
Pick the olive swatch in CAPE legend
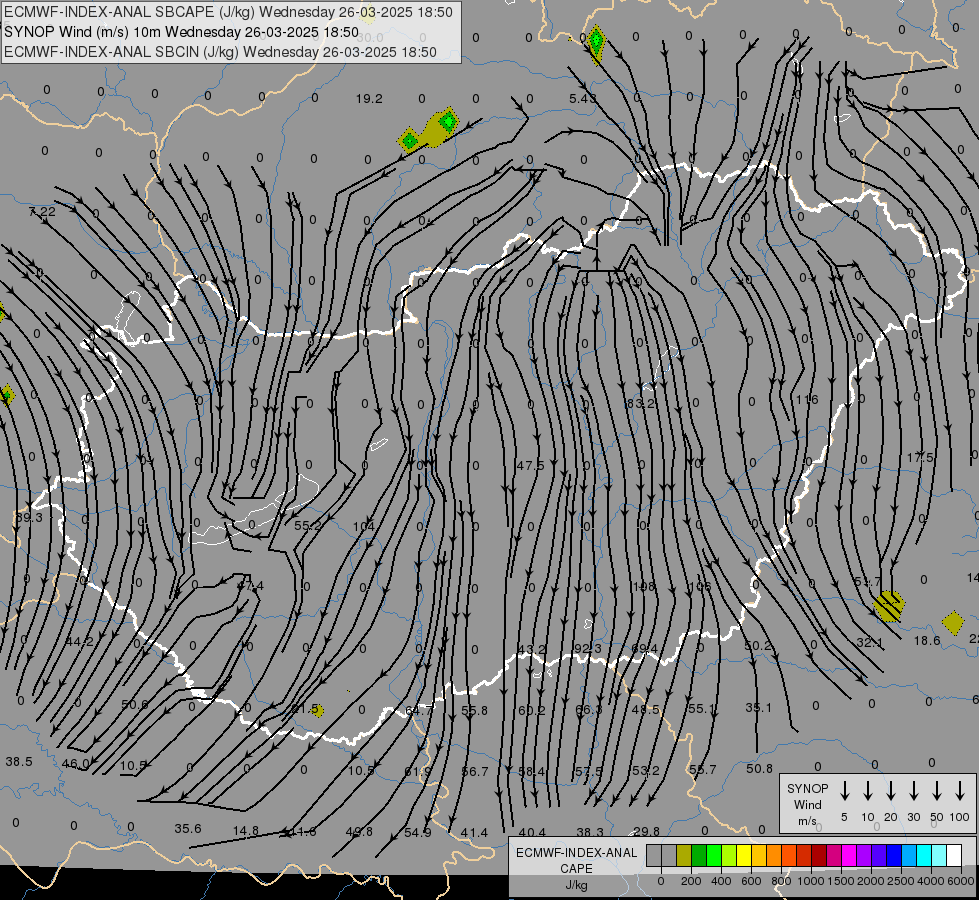684,856
